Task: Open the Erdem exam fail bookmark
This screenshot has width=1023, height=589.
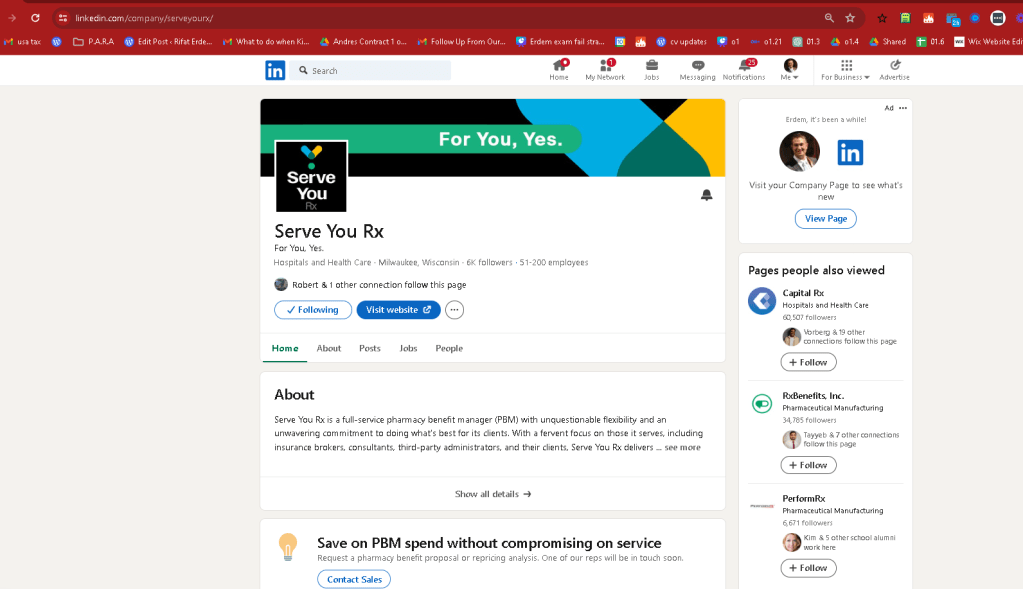Action: [x=560, y=42]
